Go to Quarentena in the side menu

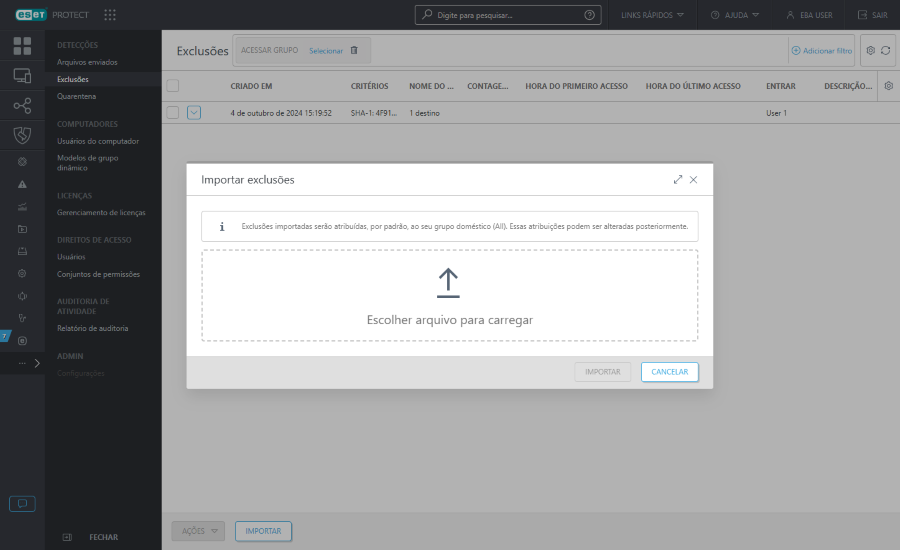(77, 96)
